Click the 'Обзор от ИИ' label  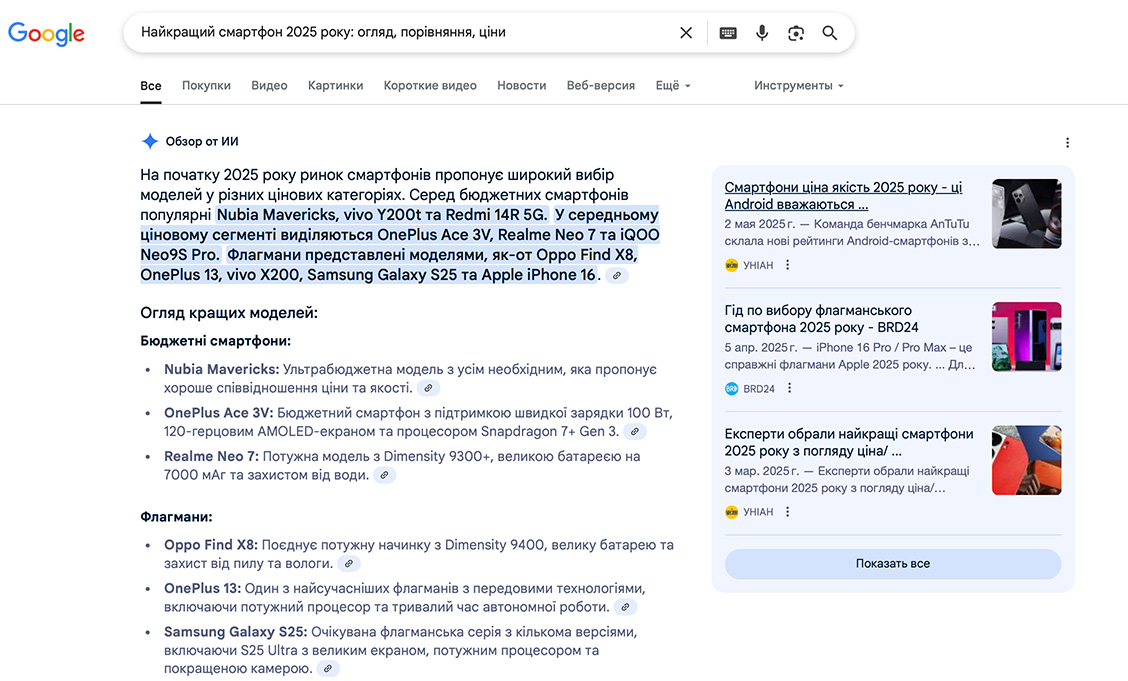pyautogui.click(x=202, y=142)
